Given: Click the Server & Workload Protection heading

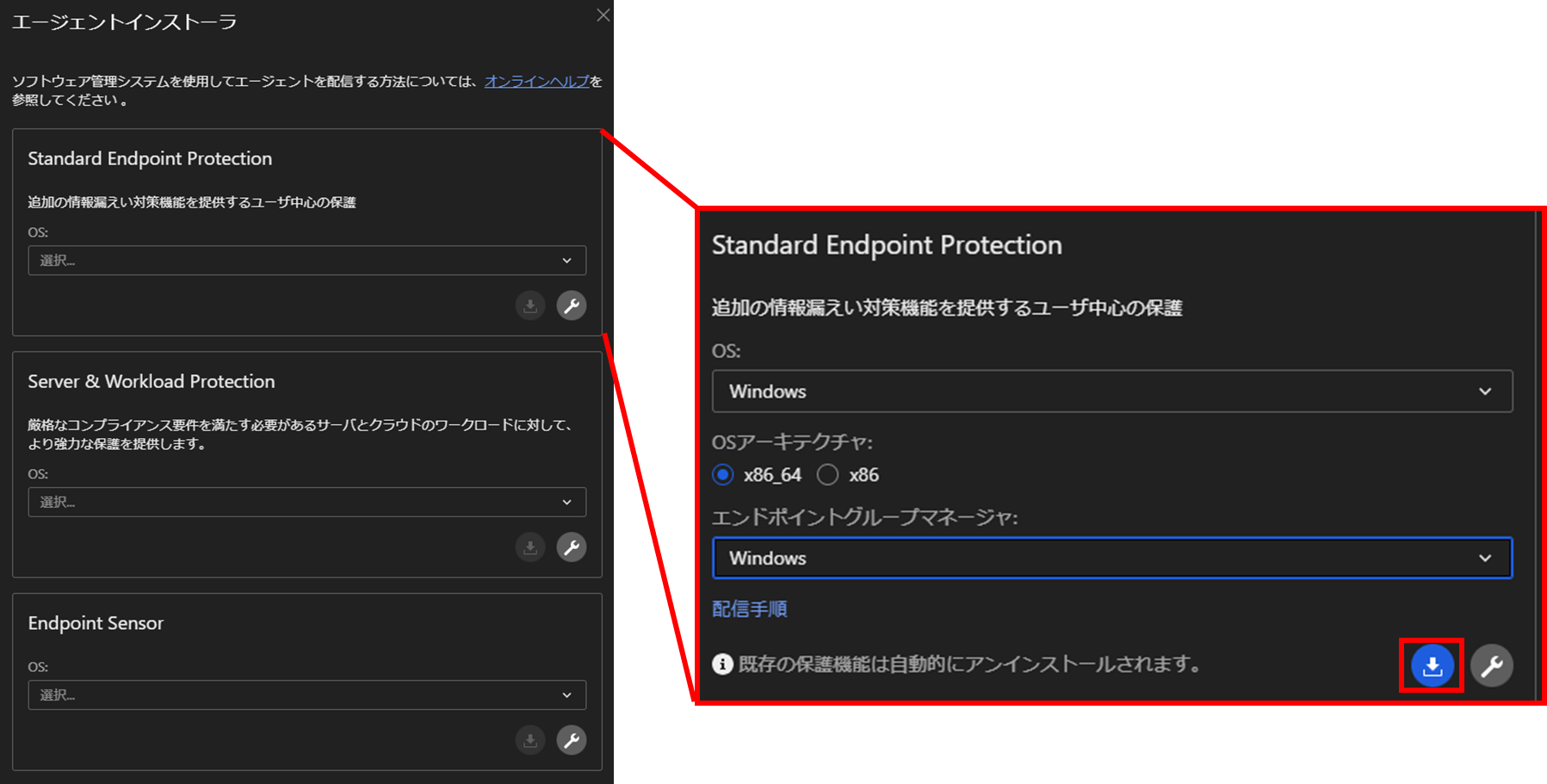Looking at the screenshot, I should coord(152,381).
